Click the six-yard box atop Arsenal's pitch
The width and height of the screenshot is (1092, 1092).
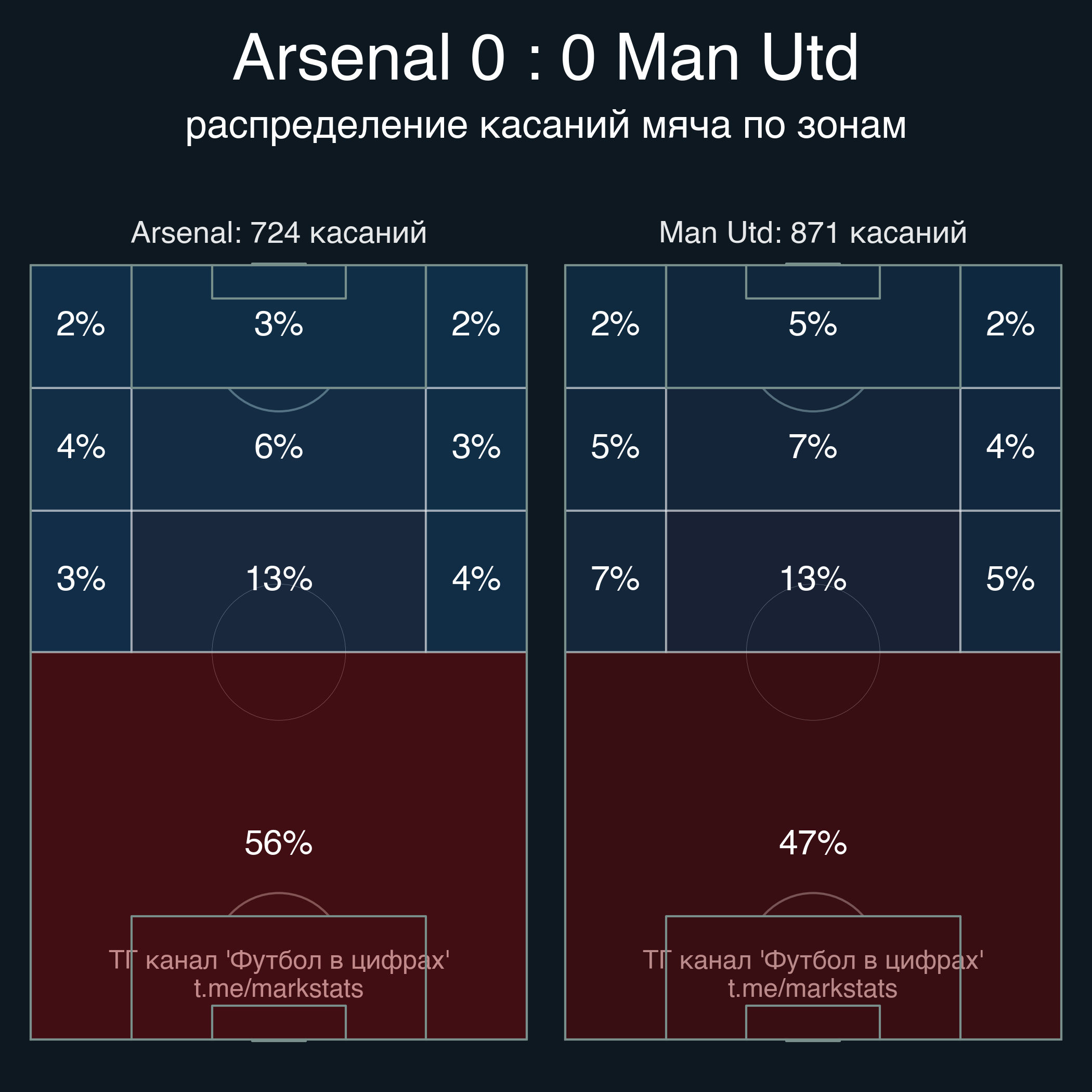click(279, 282)
